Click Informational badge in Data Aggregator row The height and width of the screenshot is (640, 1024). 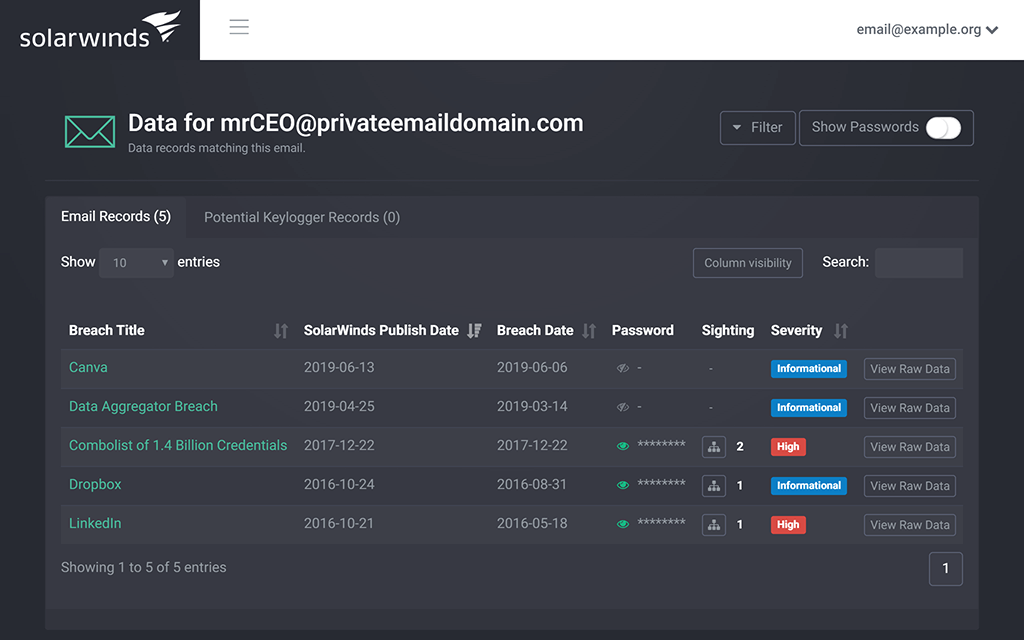tap(808, 408)
